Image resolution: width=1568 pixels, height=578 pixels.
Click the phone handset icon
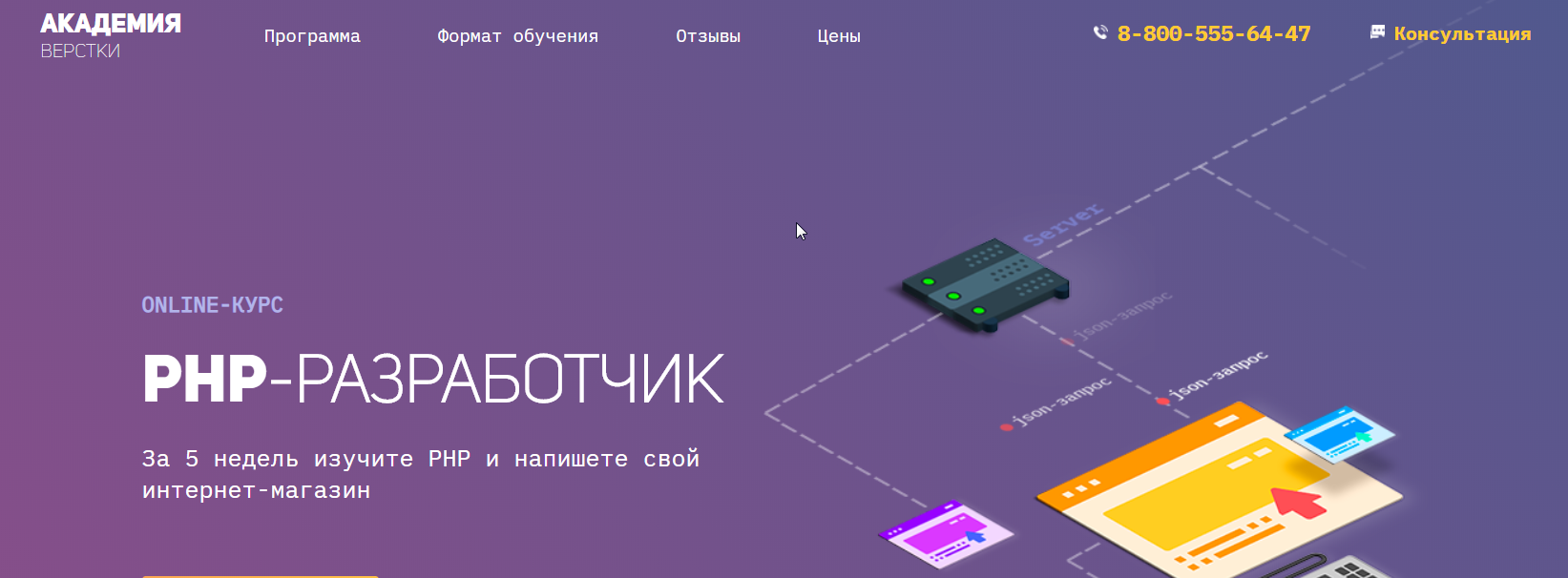click(1100, 32)
